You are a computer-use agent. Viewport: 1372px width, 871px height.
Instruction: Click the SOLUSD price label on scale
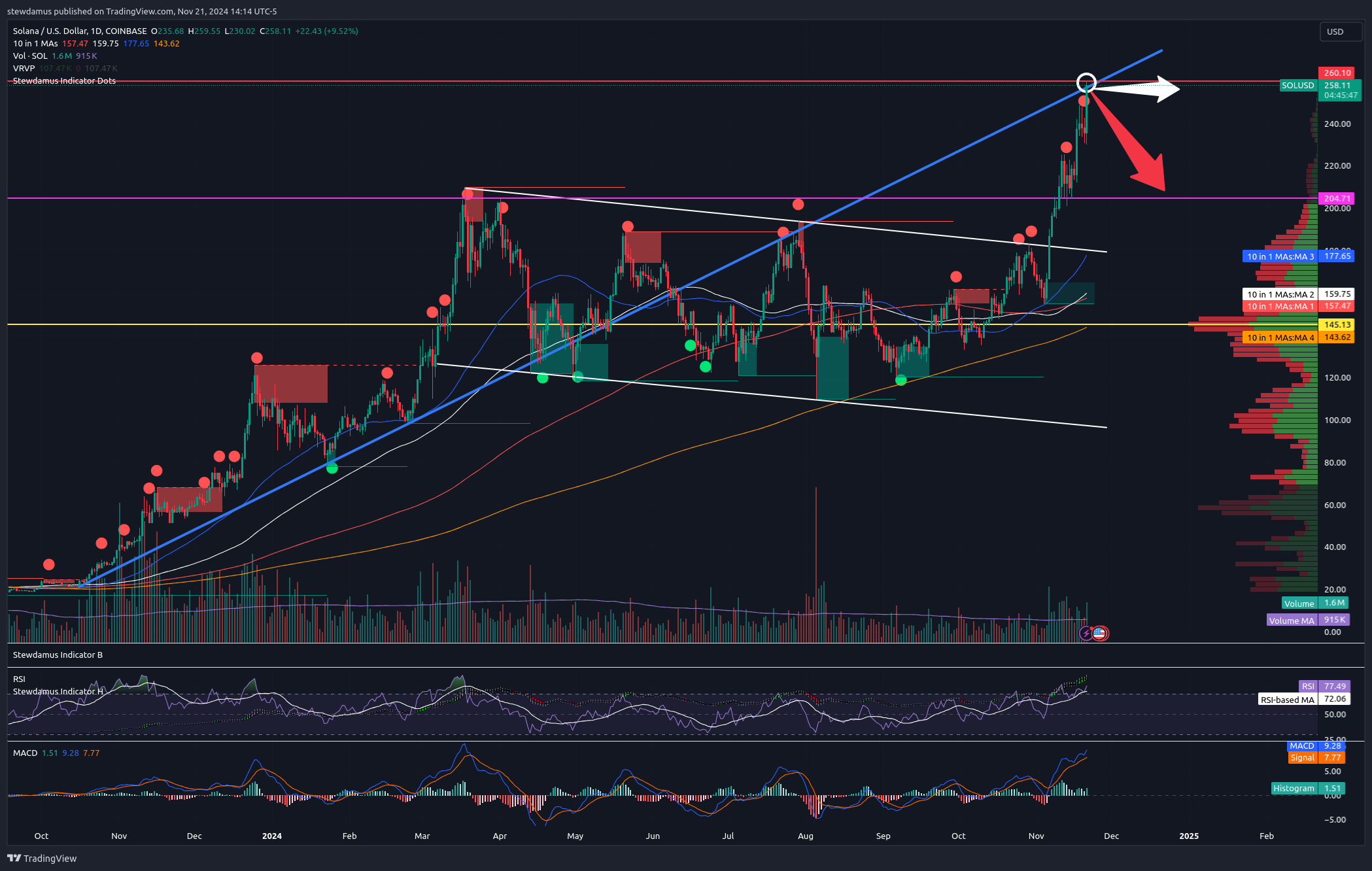(1297, 85)
